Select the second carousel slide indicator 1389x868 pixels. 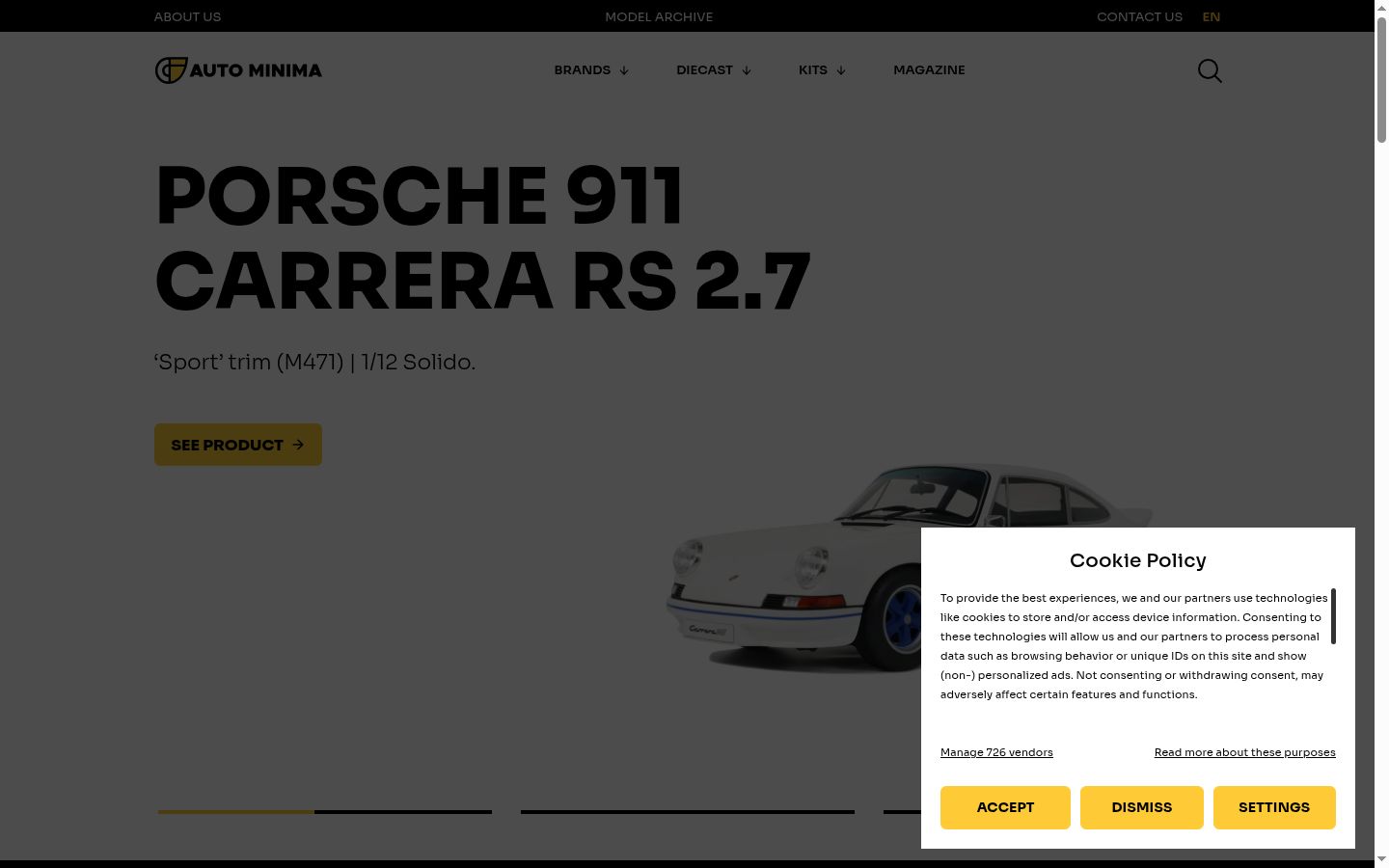(x=688, y=812)
